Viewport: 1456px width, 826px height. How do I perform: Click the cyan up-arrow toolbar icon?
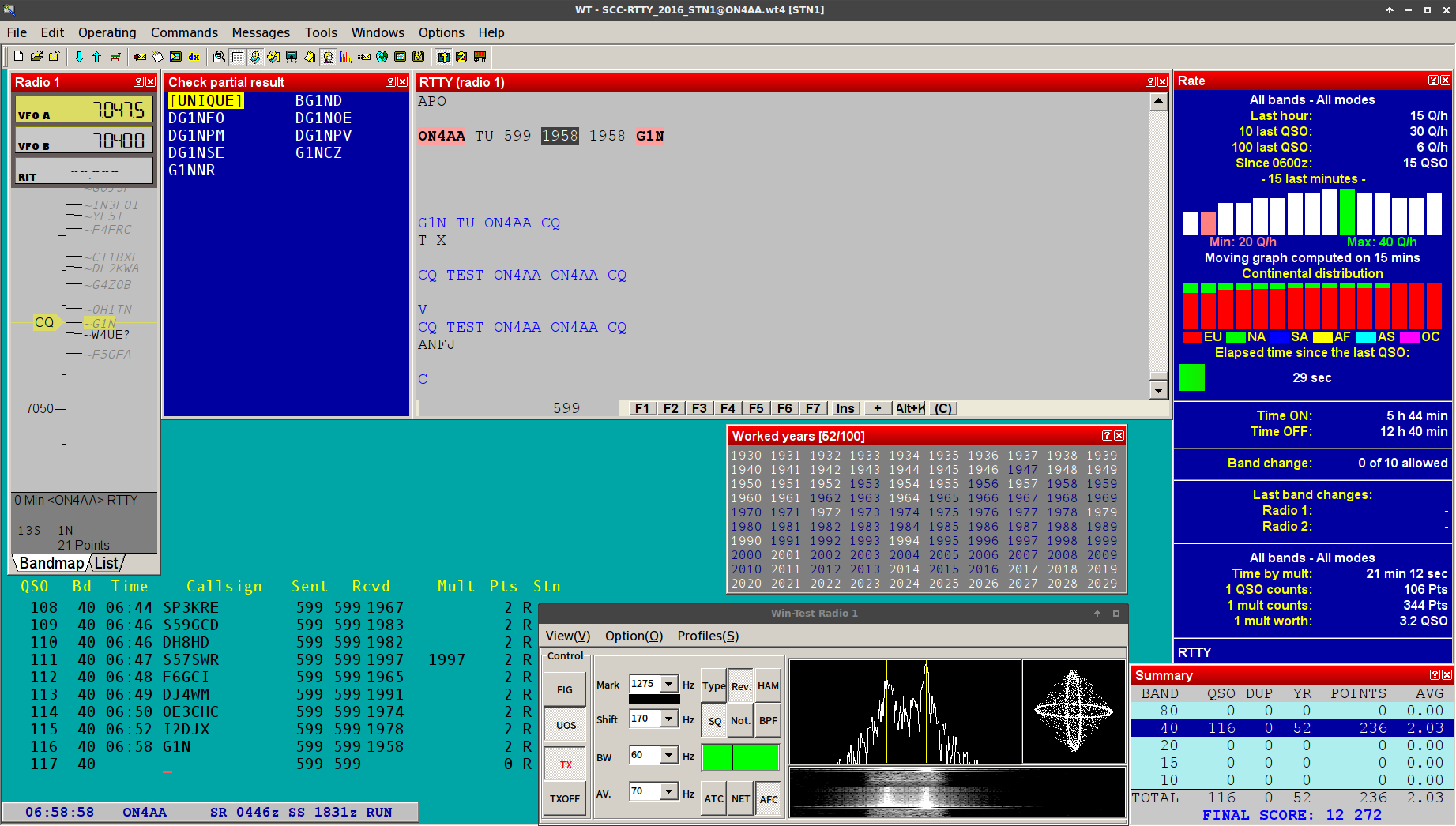click(96, 57)
